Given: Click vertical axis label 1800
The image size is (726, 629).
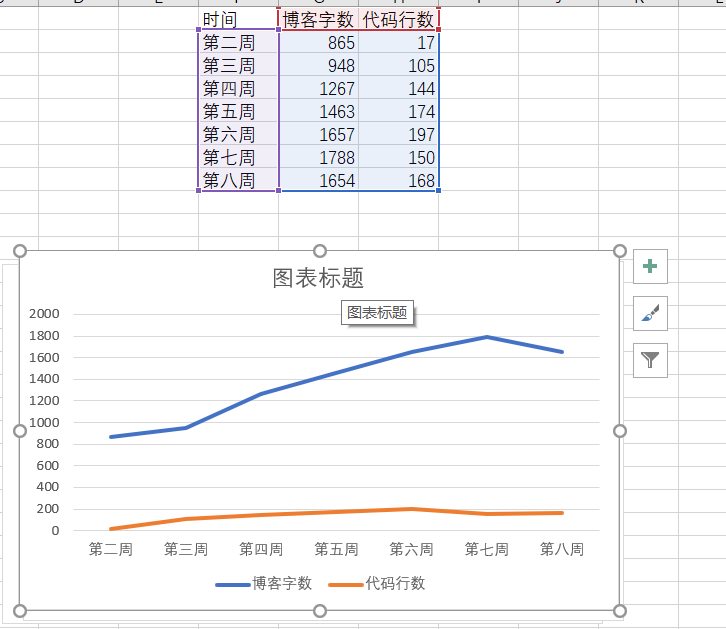Looking at the screenshot, I should 44,336.
